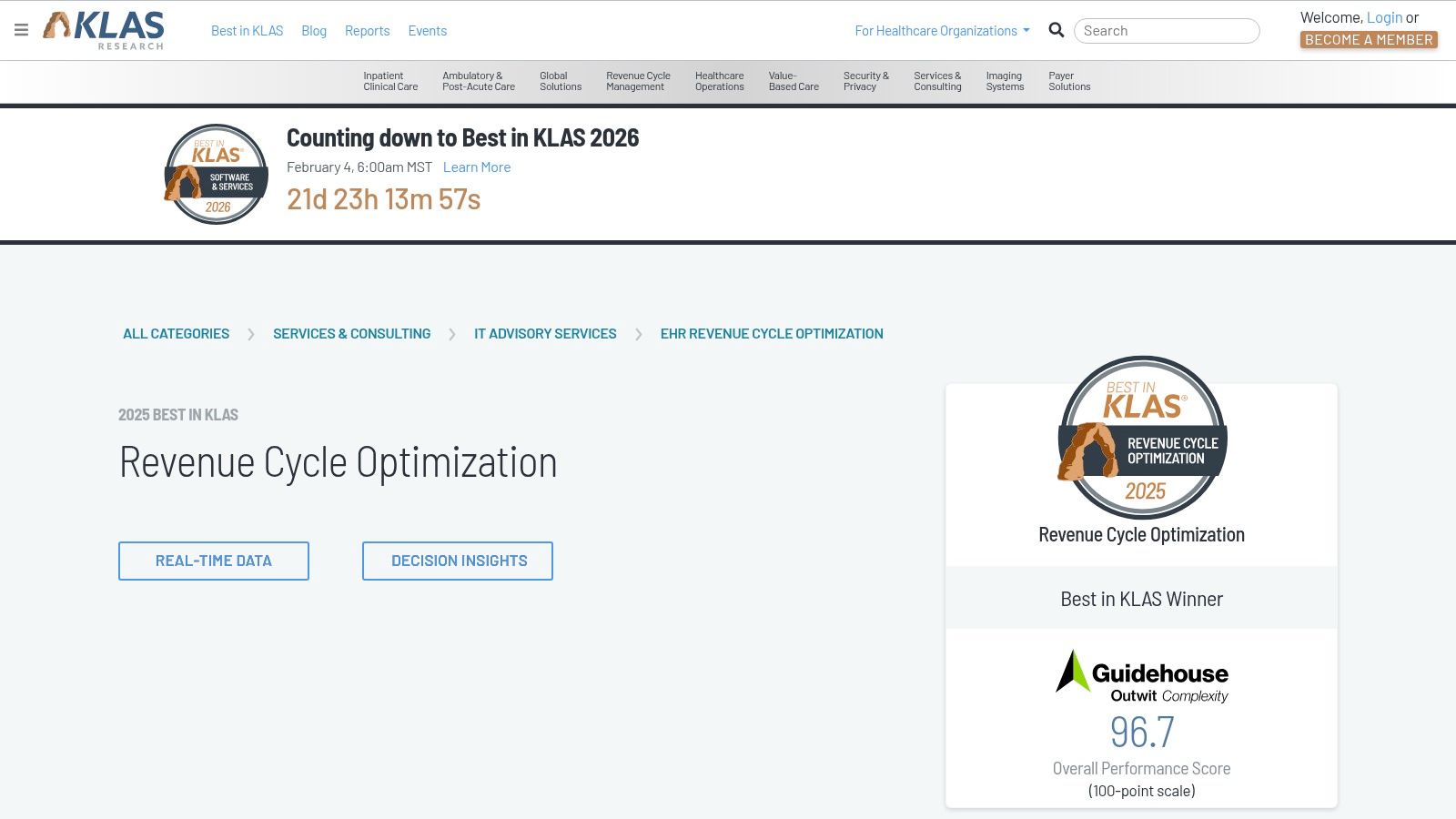Click the Best in KLAS 2026 badge
Screen dimensions: 1456x819
click(x=216, y=174)
